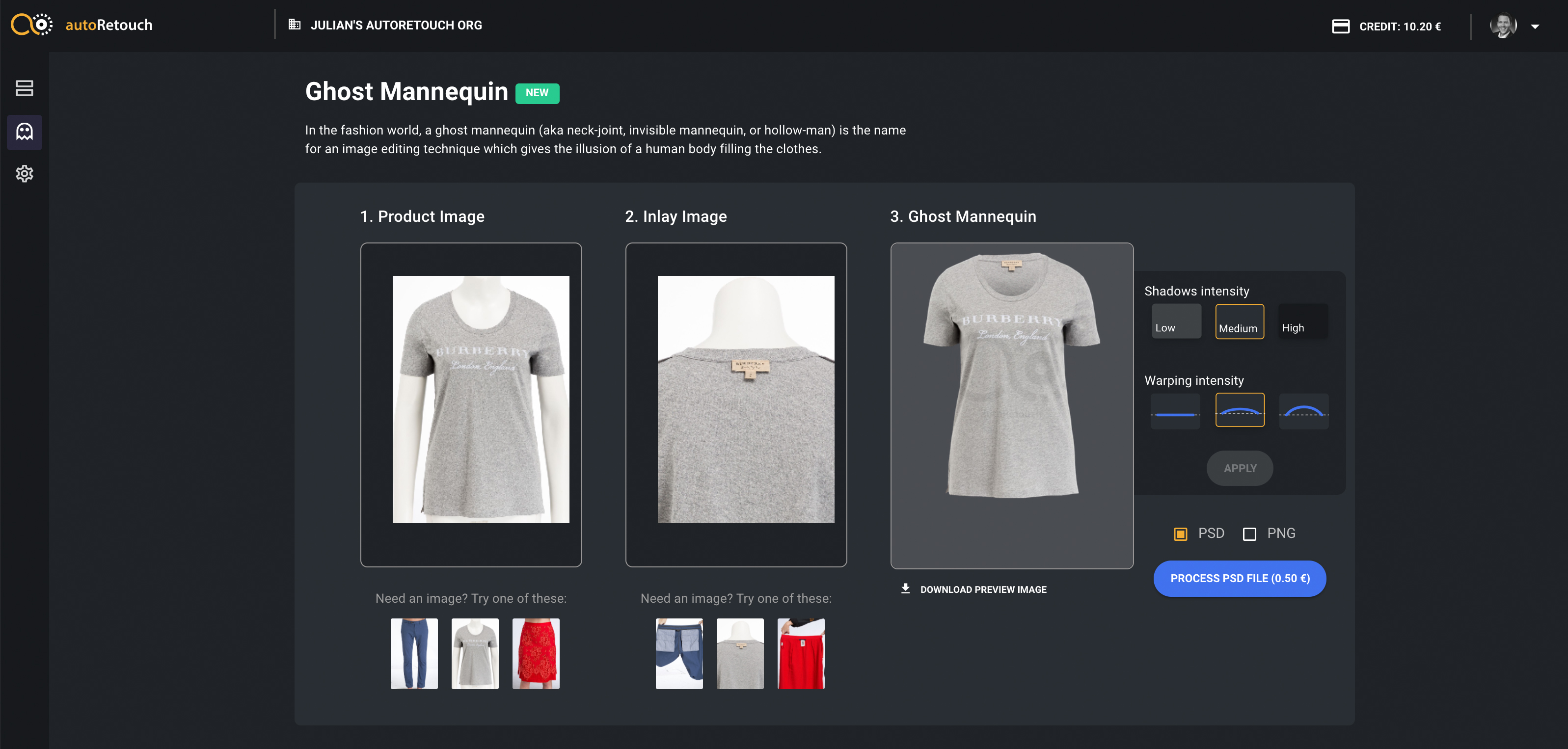Select gray shirt inlay sample thumbnail
Screen dimensions: 1568x749
739,653
